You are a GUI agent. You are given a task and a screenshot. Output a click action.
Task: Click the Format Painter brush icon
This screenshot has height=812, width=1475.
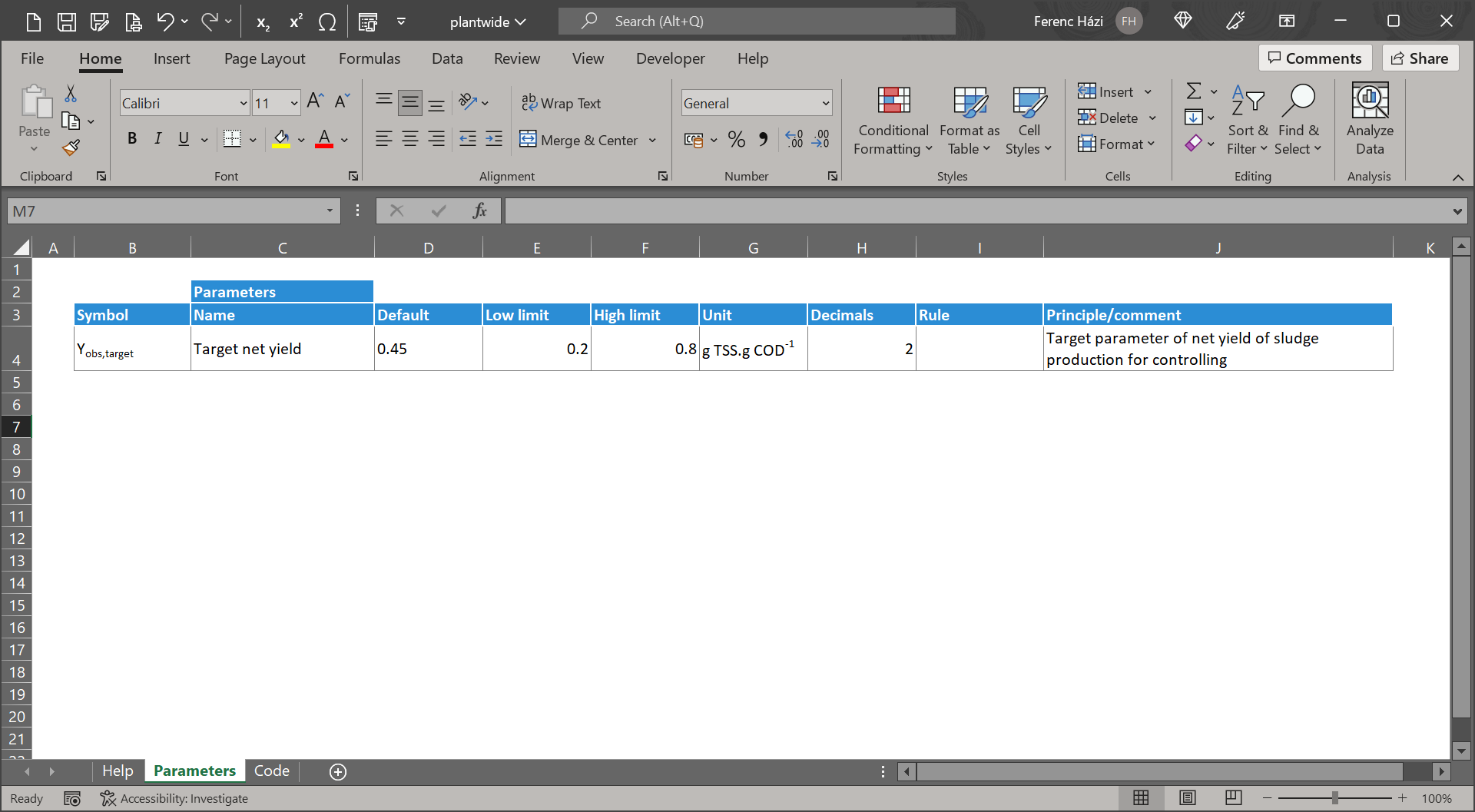pos(71,147)
